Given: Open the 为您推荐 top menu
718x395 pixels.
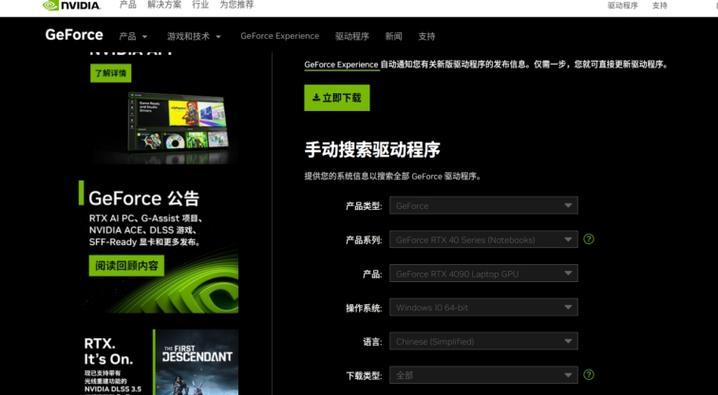Looking at the screenshot, I should coord(236,5).
